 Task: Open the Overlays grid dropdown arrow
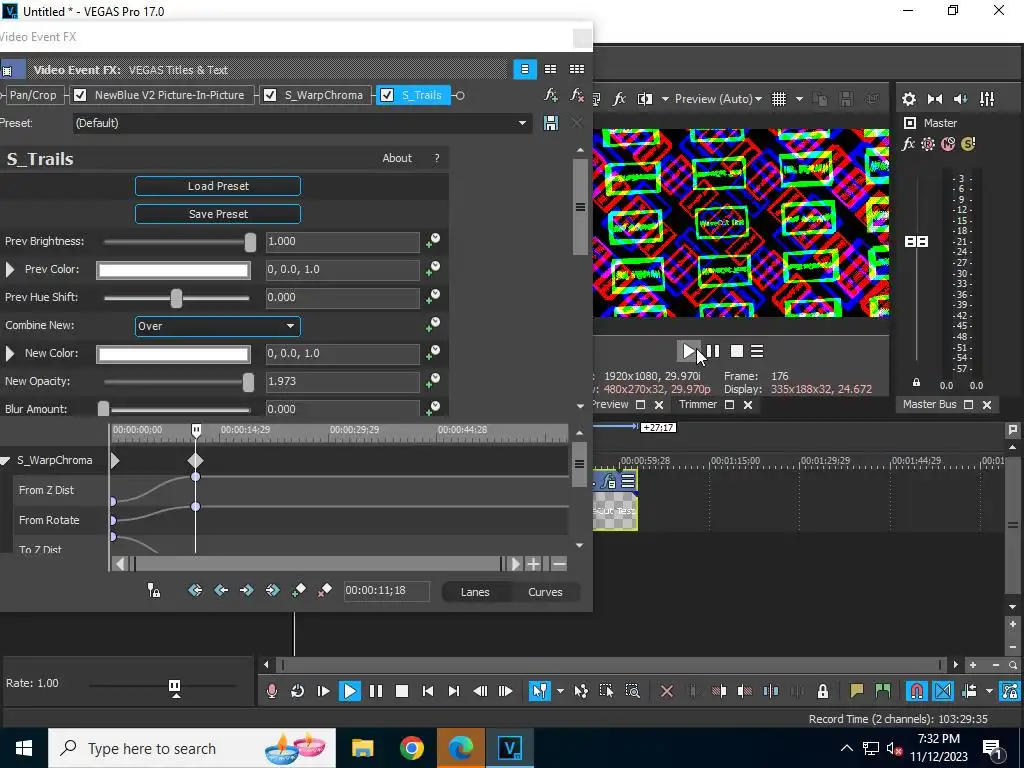tap(799, 99)
